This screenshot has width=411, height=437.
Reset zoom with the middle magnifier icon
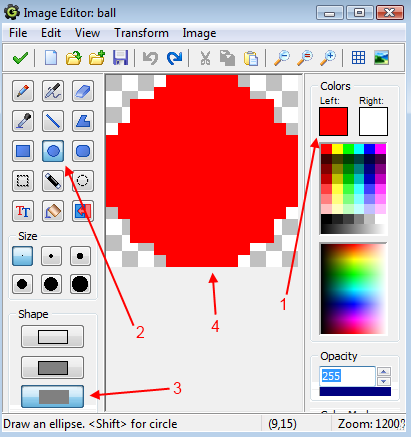pos(305,58)
